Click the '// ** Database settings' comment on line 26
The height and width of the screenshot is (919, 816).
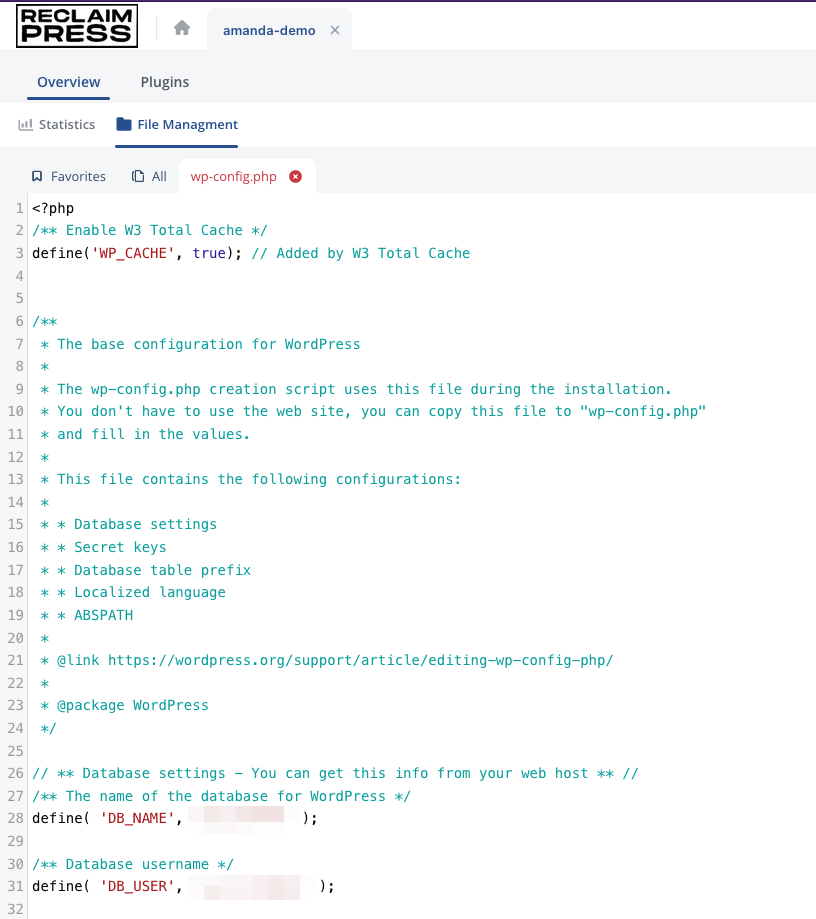coord(335,774)
